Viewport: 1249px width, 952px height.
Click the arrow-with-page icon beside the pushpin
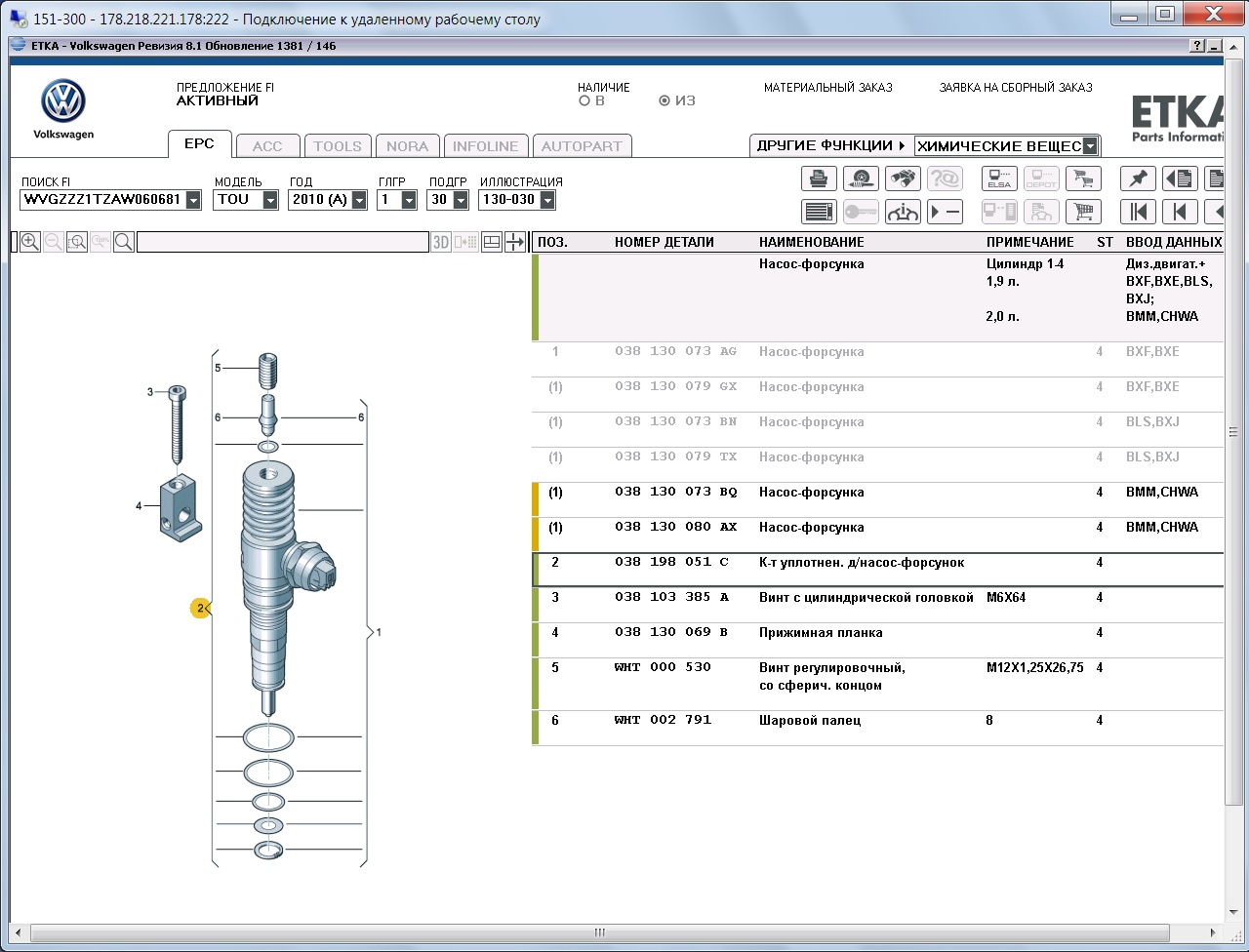[x=1180, y=178]
